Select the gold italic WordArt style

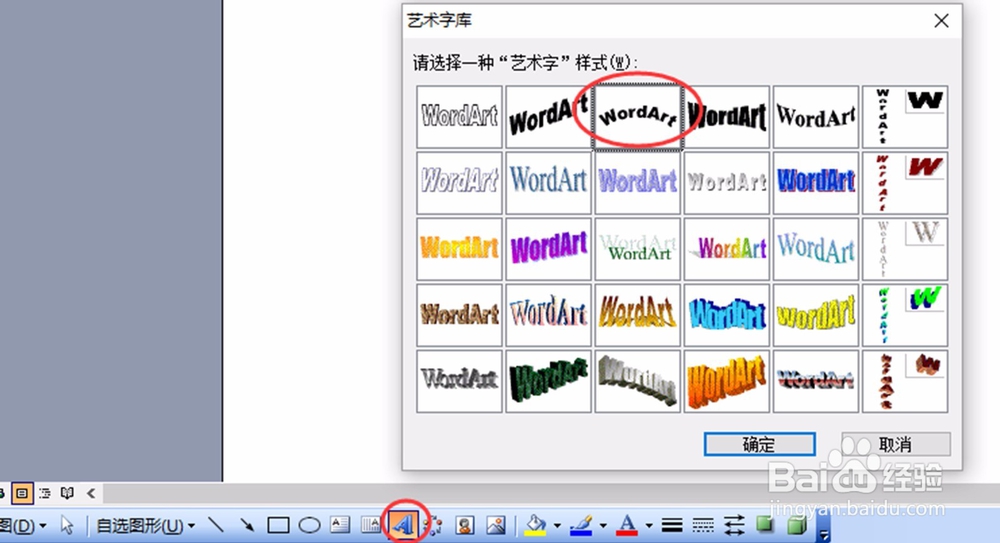tap(638, 315)
